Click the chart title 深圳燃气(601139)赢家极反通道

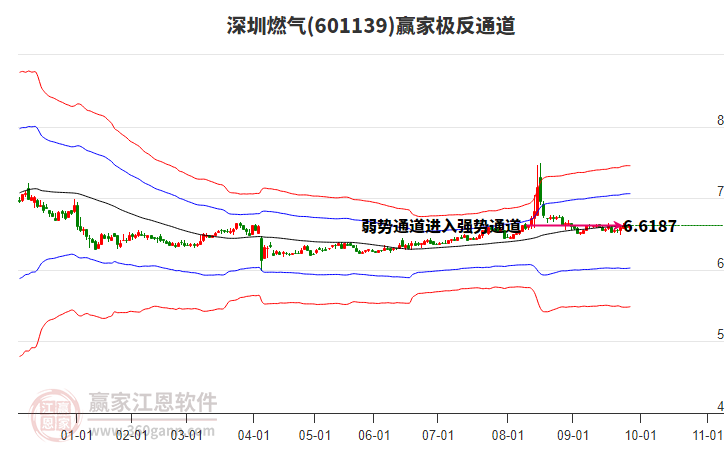point(371,25)
